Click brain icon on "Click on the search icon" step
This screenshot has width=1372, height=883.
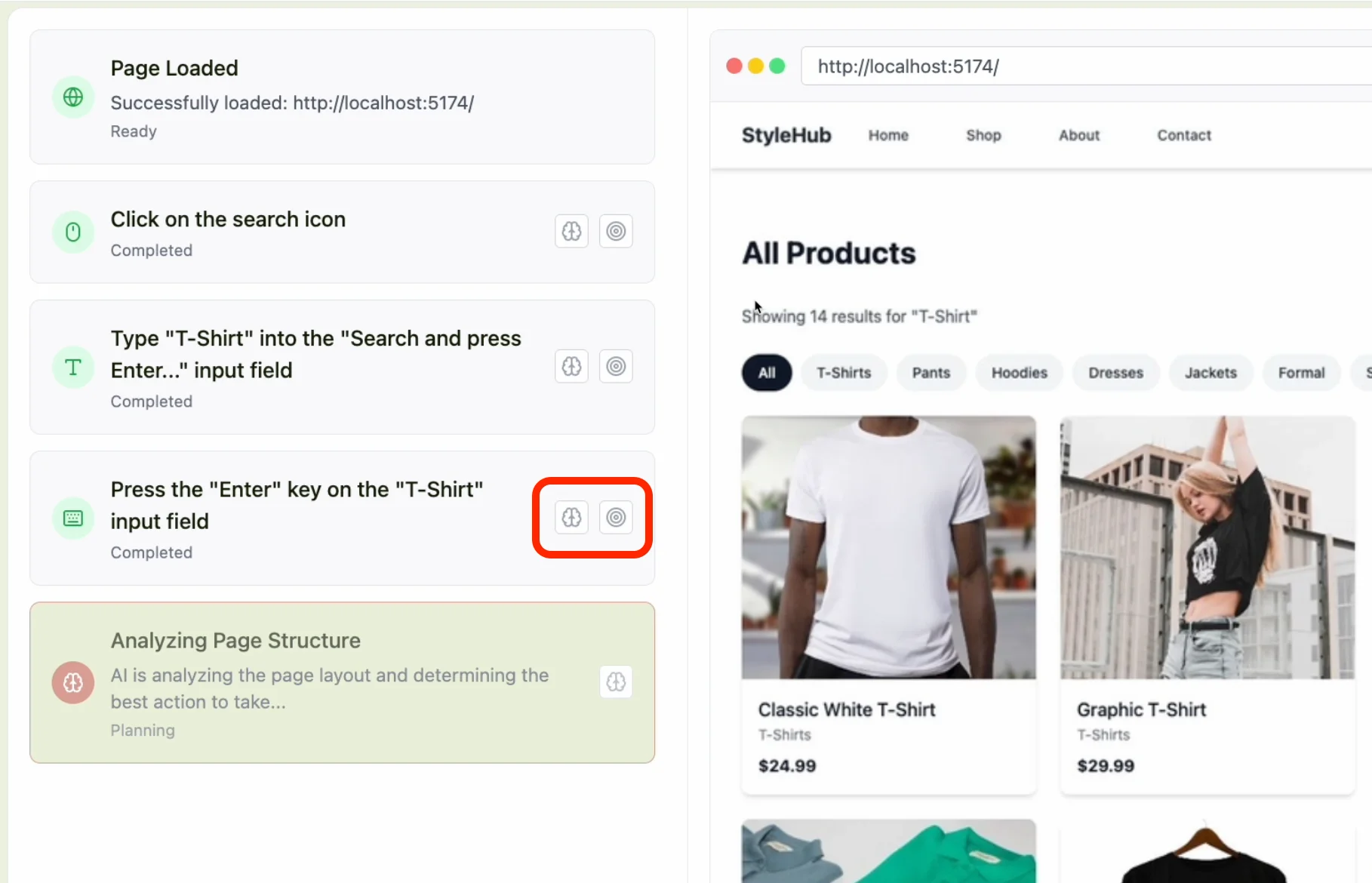point(571,231)
